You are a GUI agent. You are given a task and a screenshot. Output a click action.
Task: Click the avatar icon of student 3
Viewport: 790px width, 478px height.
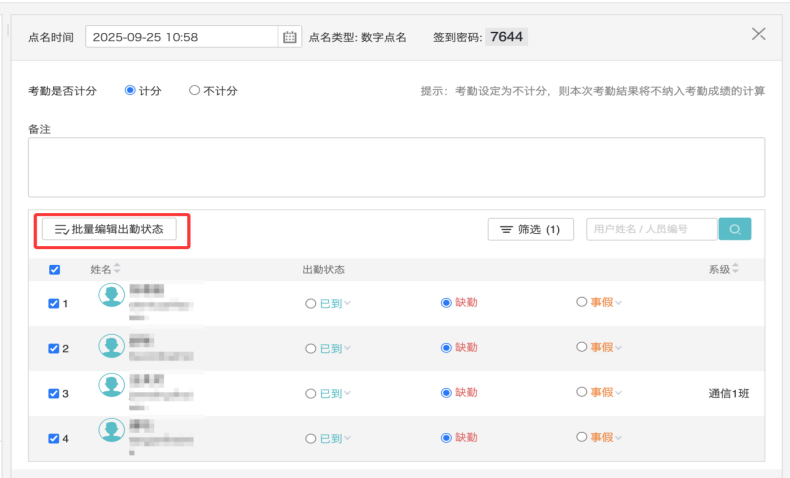click(x=112, y=386)
